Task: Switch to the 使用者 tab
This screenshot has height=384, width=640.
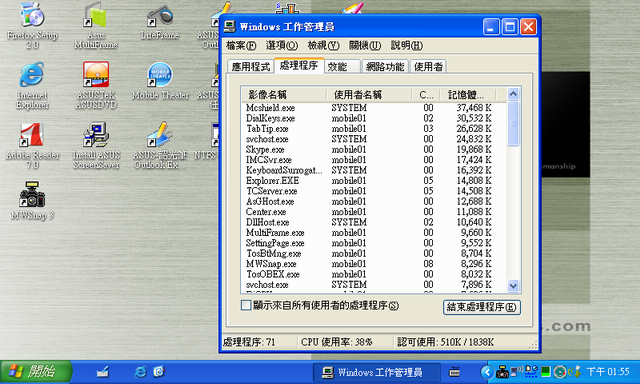Action: [428, 67]
